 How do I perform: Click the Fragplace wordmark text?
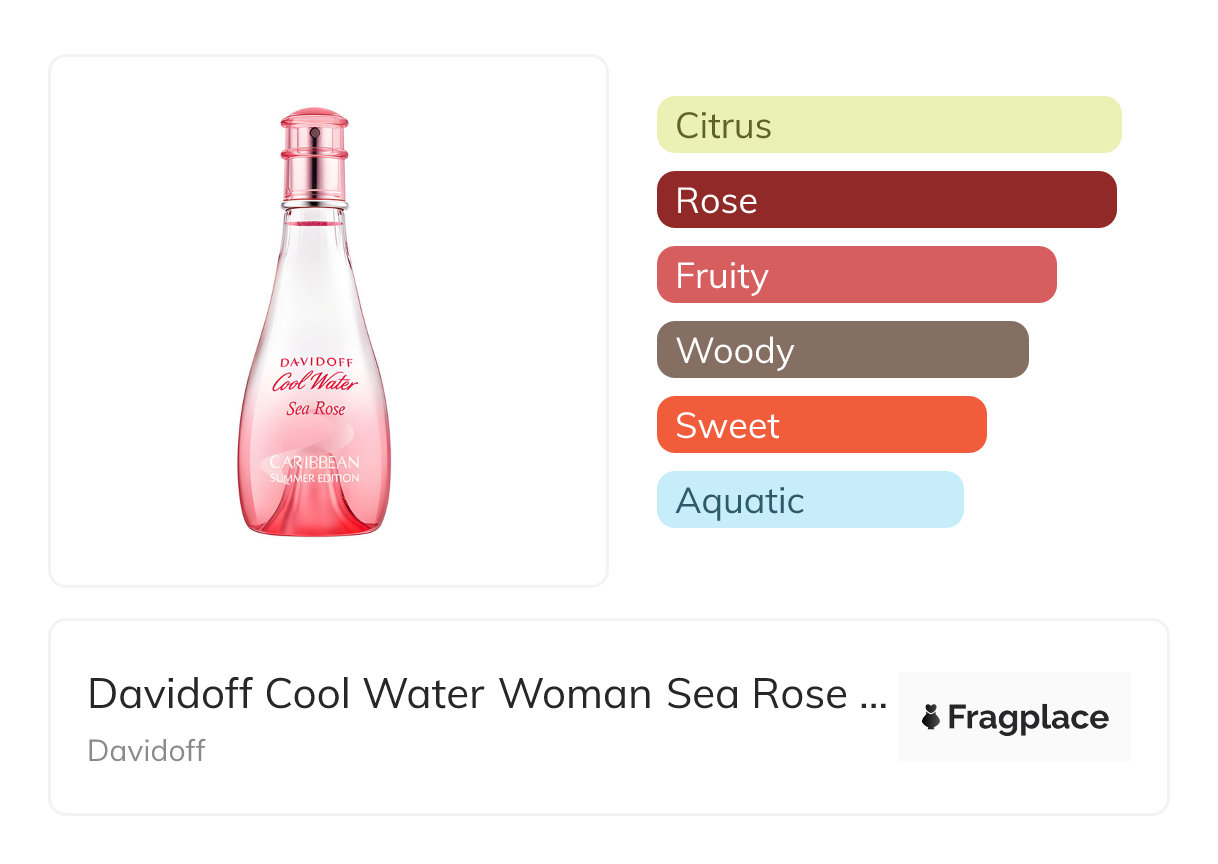pos(1028,717)
